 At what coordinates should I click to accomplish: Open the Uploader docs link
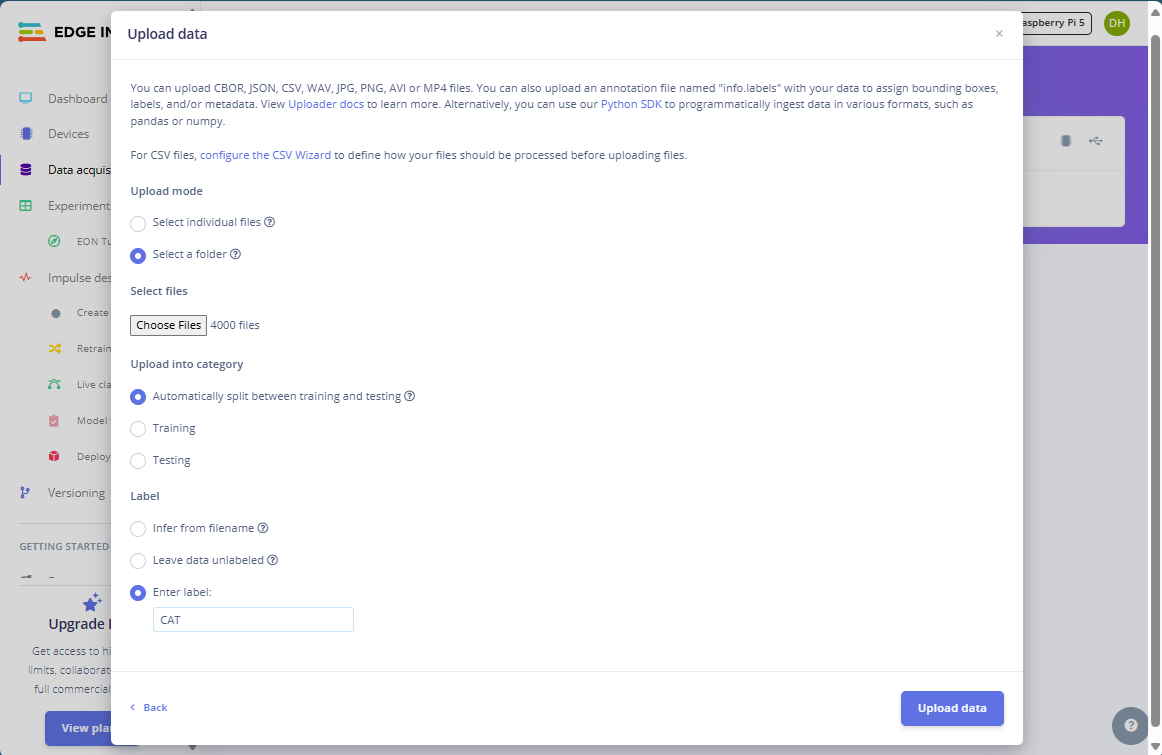click(x=325, y=104)
